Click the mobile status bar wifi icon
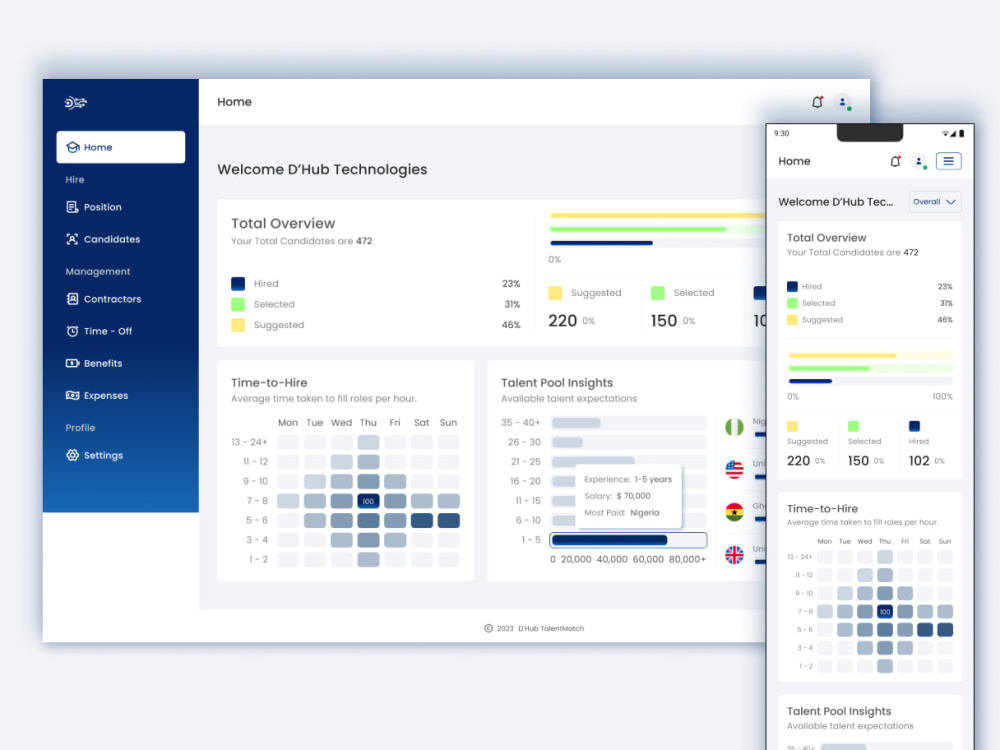The width and height of the screenshot is (1000, 750). [x=946, y=133]
